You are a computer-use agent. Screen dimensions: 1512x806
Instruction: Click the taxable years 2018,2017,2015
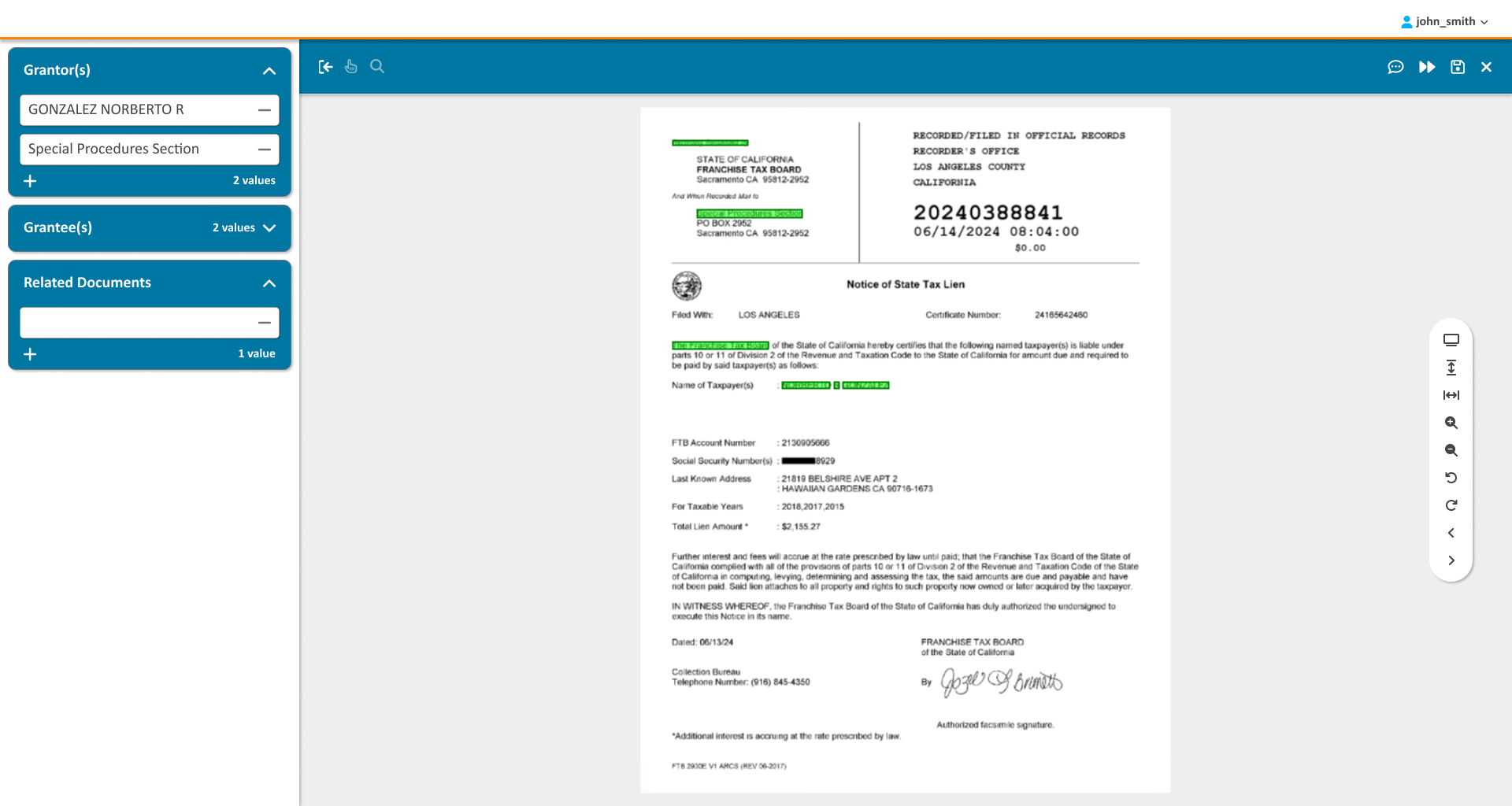(x=813, y=507)
